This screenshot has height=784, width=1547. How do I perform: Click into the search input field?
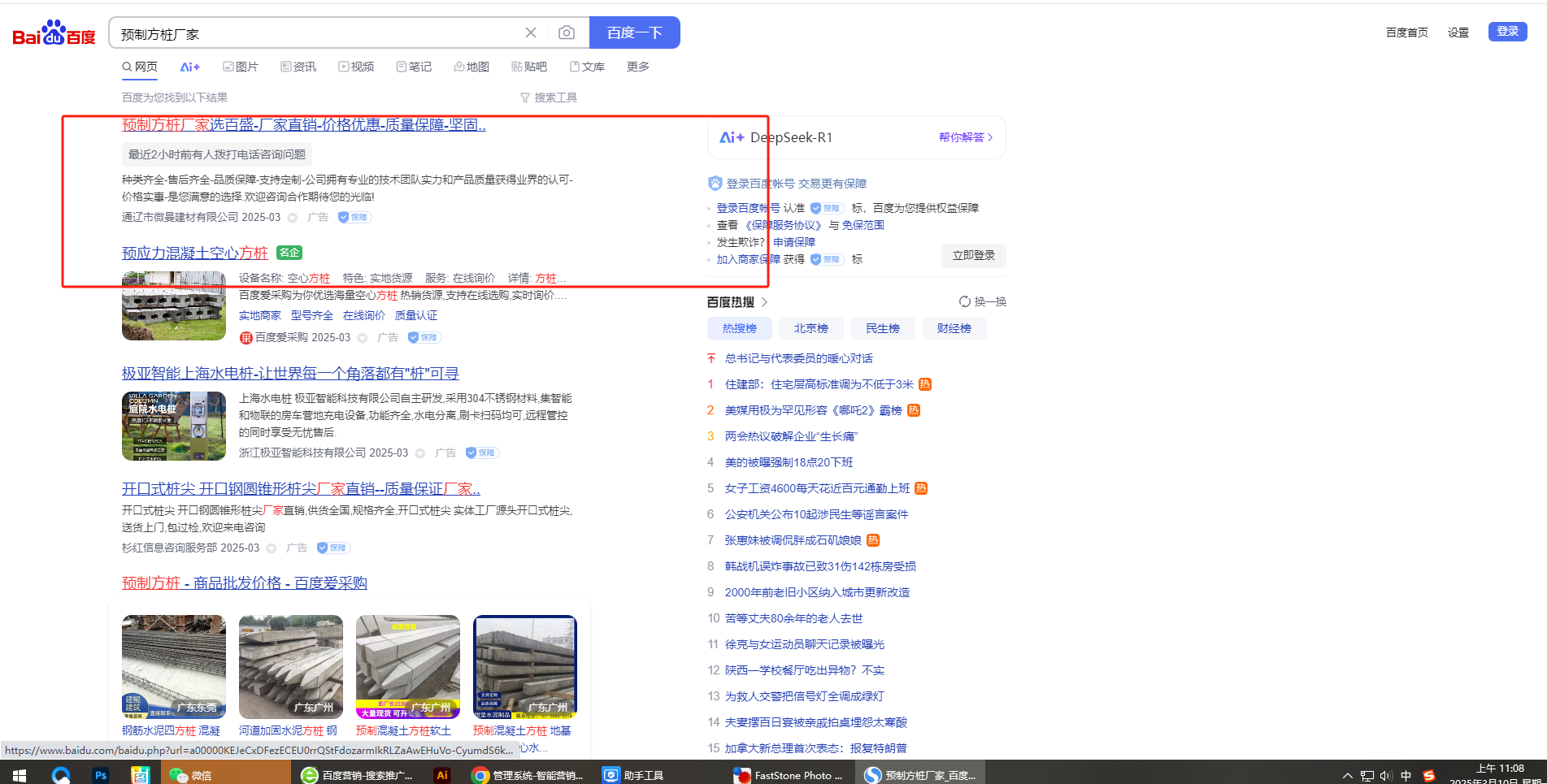317,33
